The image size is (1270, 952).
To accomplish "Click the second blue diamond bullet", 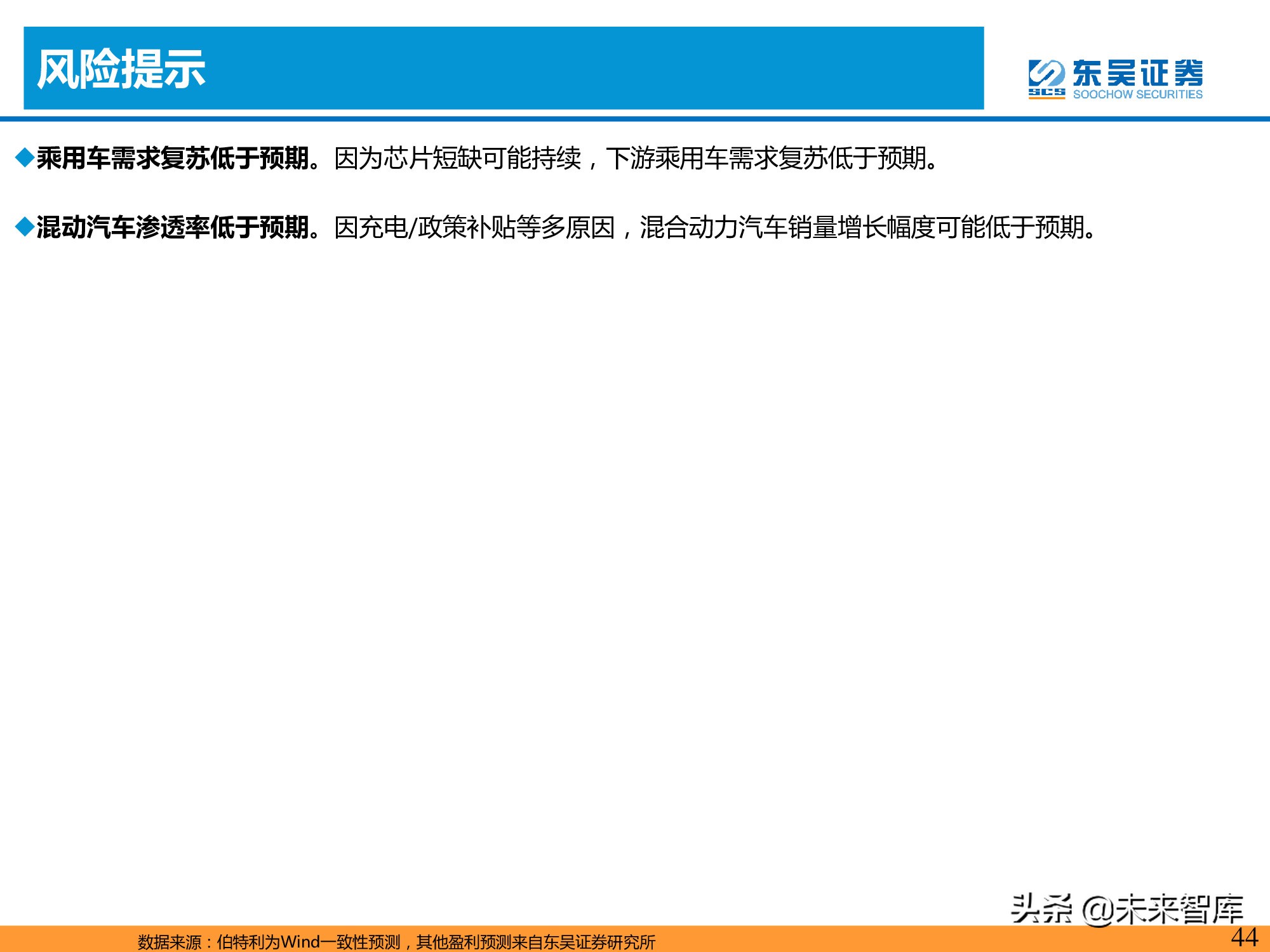I will point(25,227).
